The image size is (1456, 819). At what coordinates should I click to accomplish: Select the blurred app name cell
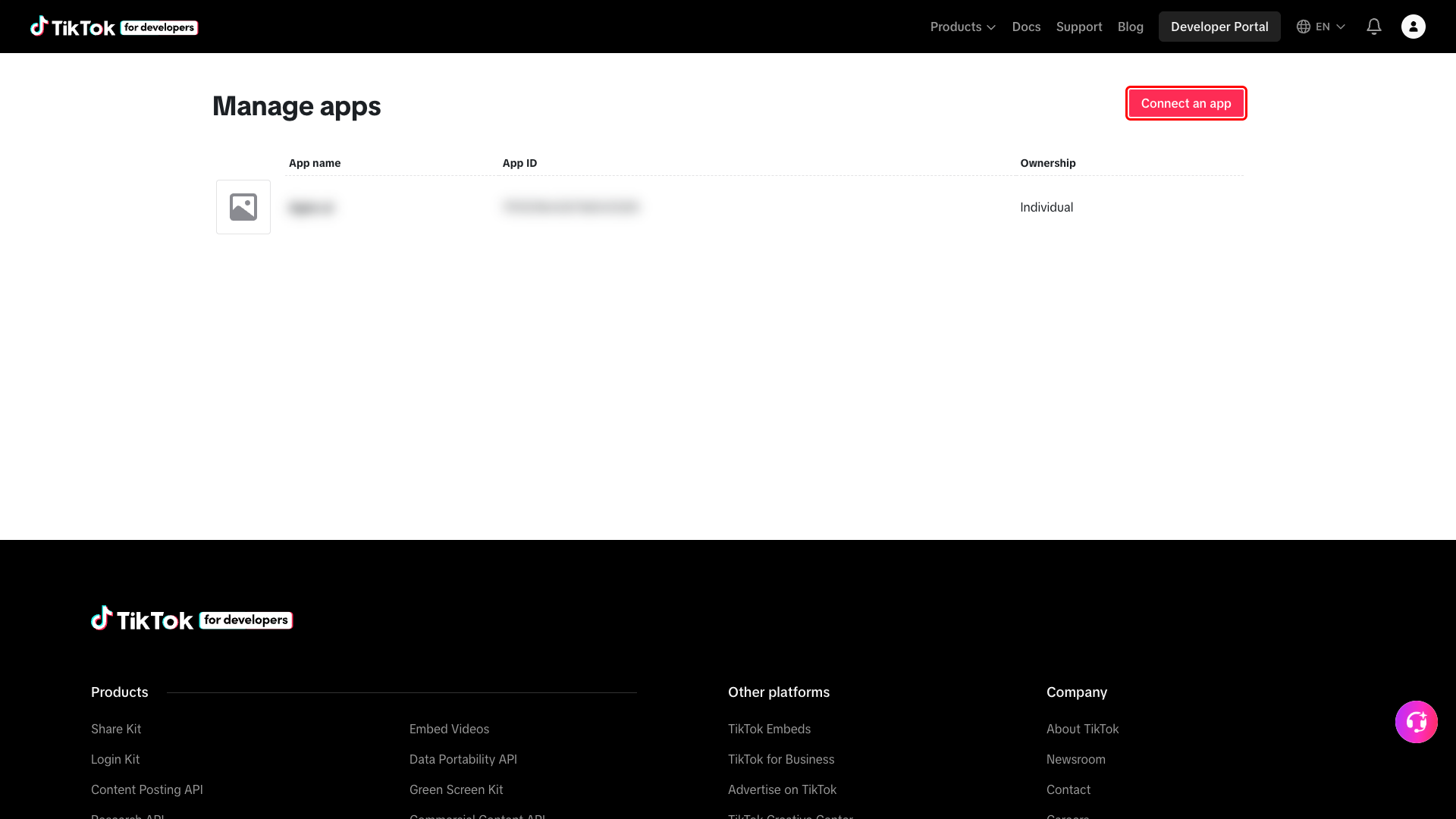(x=312, y=207)
